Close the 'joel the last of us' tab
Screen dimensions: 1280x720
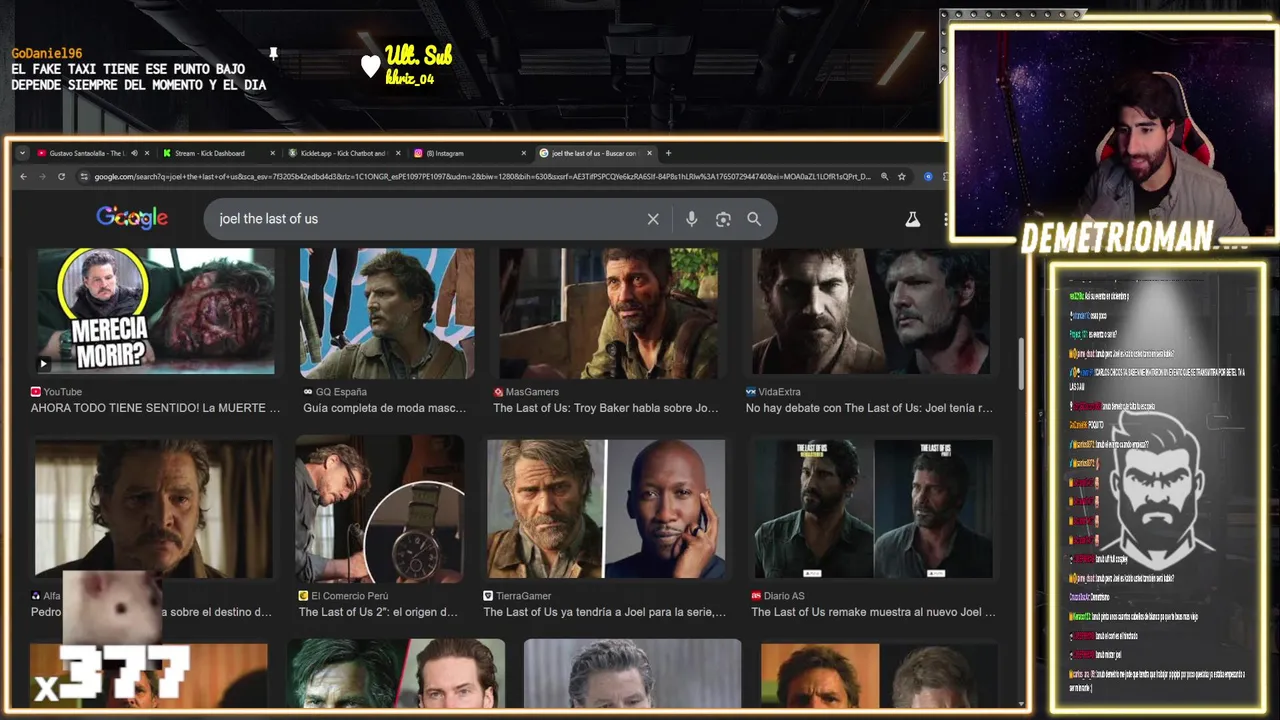pos(649,153)
